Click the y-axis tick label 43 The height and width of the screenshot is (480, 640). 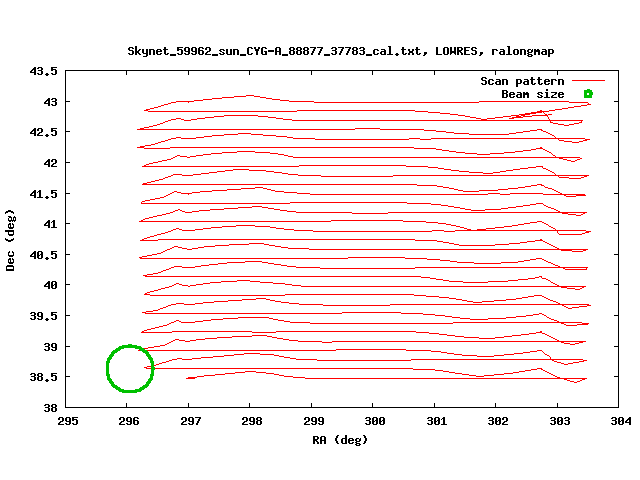coord(51,102)
